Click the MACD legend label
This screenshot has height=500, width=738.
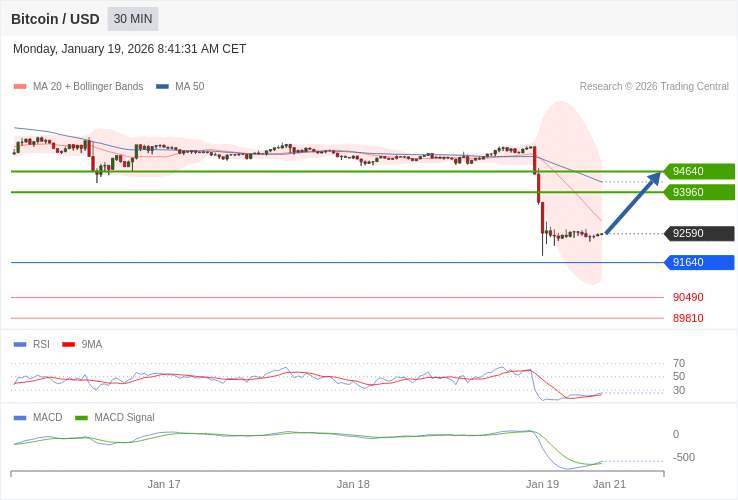click(48, 418)
